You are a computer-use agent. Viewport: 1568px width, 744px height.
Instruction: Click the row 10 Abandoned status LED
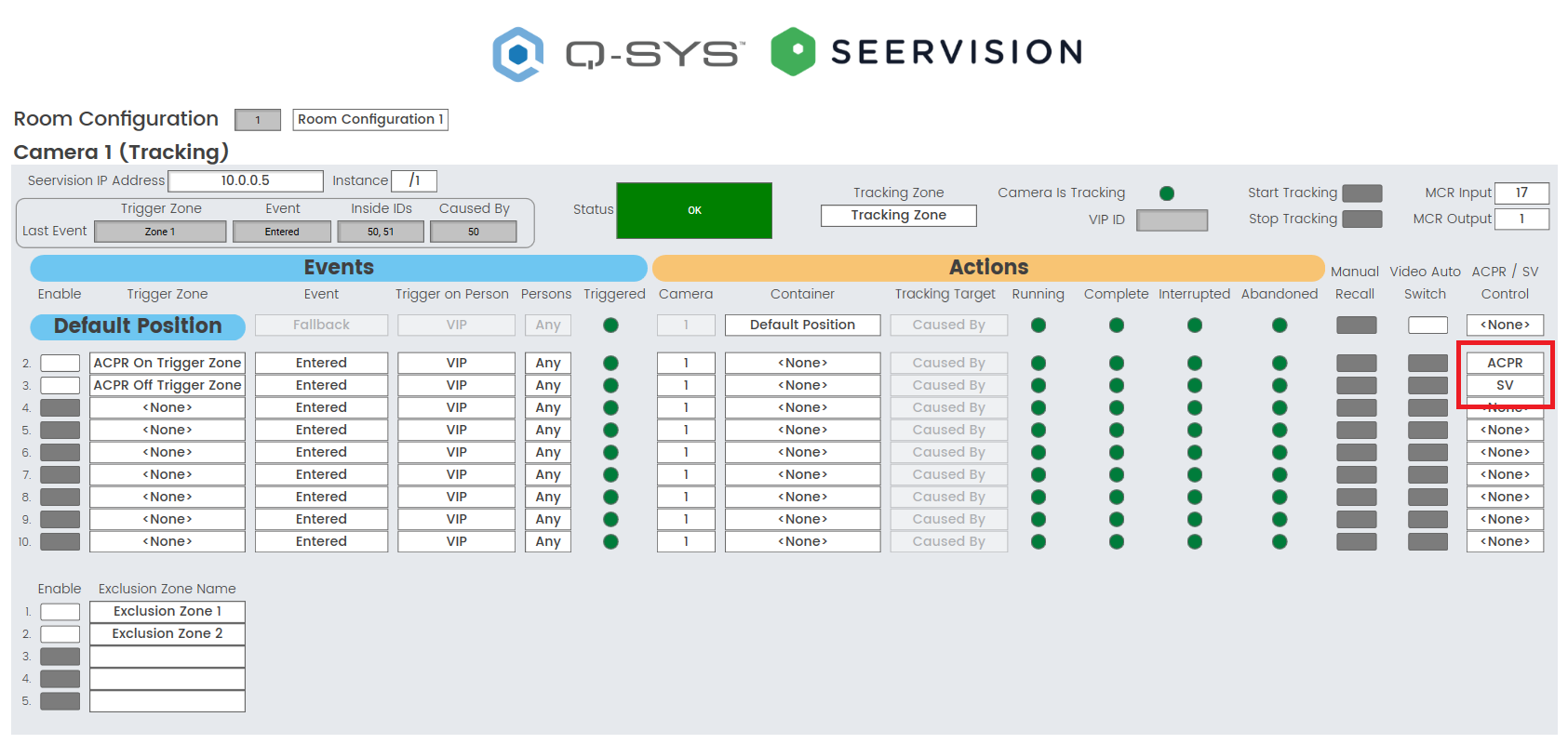tap(1280, 541)
